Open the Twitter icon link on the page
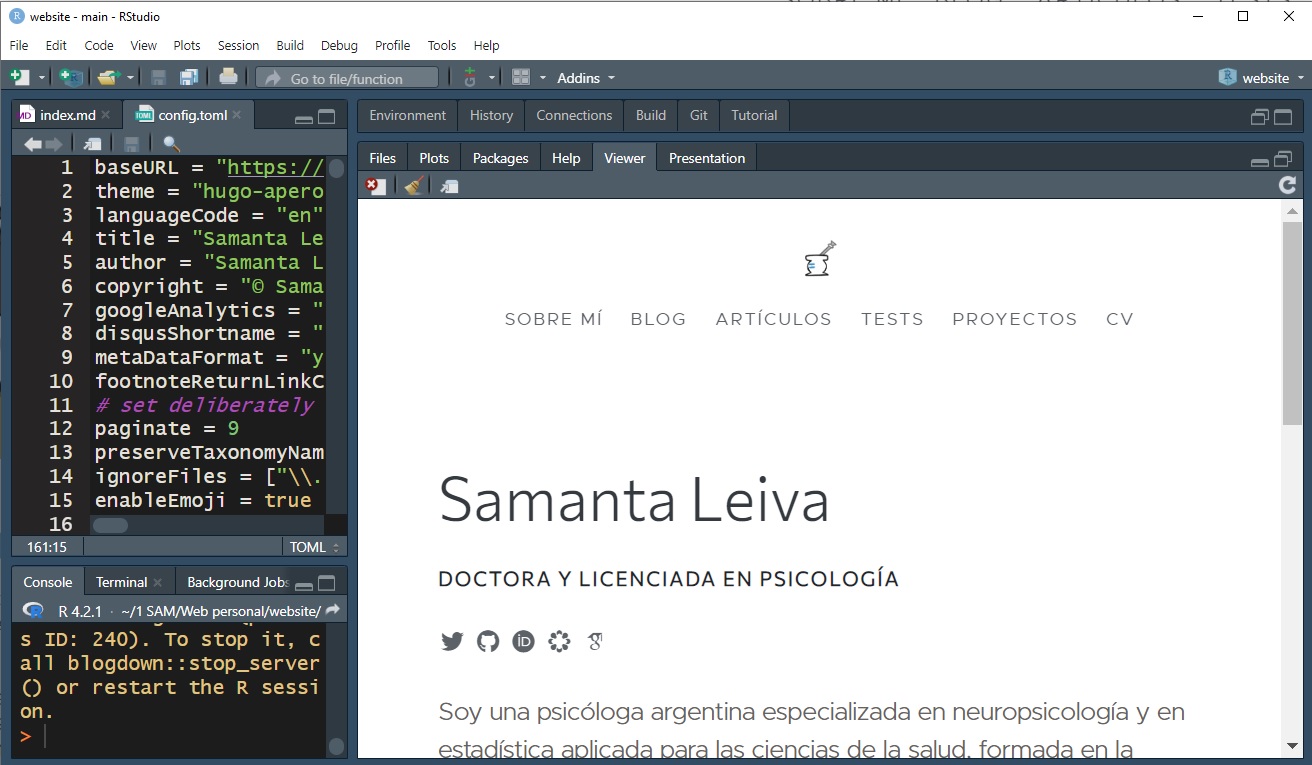This screenshot has height=765, width=1312. (452, 641)
